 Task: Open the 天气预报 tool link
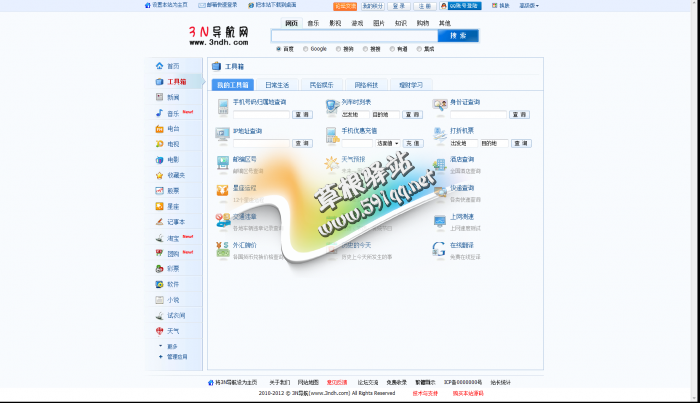pyautogui.click(x=353, y=159)
